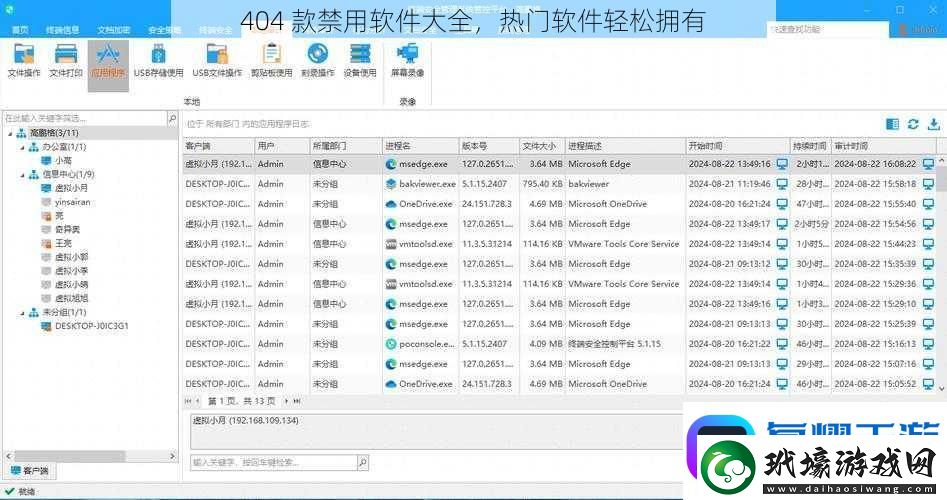
Task: Select 虚拟小月 in the client tree
Action: 71,188
